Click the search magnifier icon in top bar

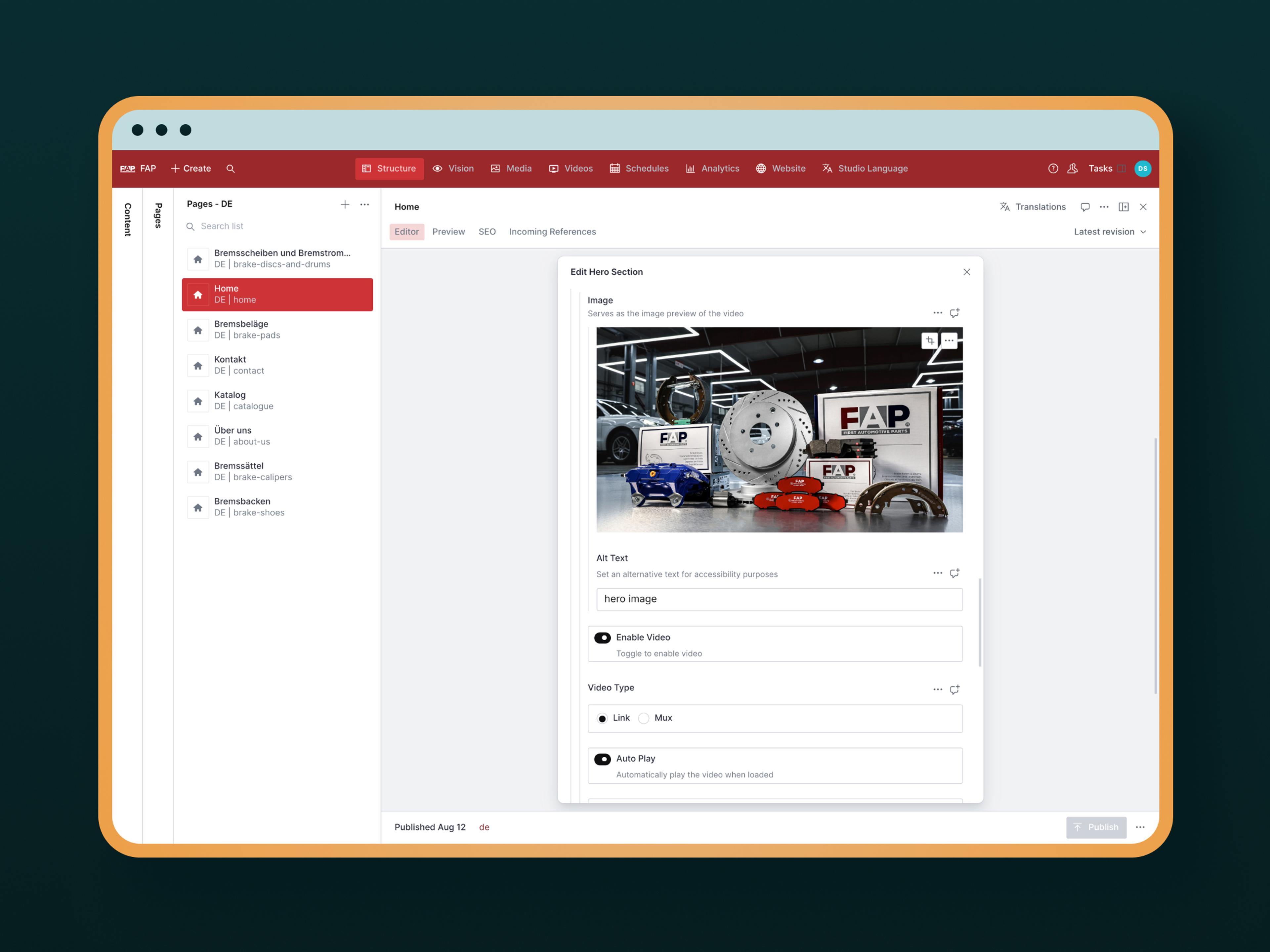pos(230,169)
